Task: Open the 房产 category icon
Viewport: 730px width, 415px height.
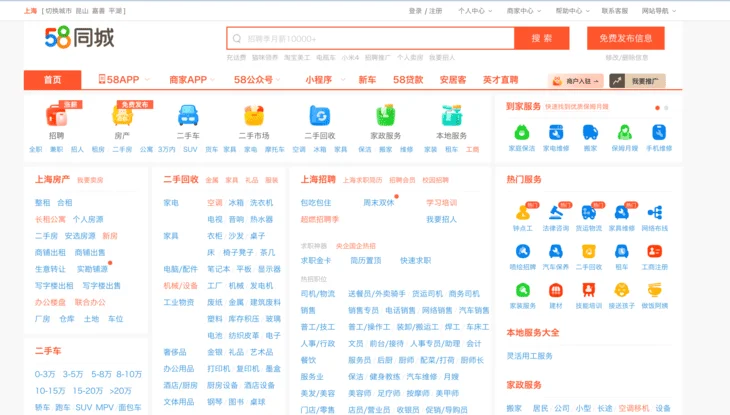Action: pyautogui.click(x=122, y=116)
